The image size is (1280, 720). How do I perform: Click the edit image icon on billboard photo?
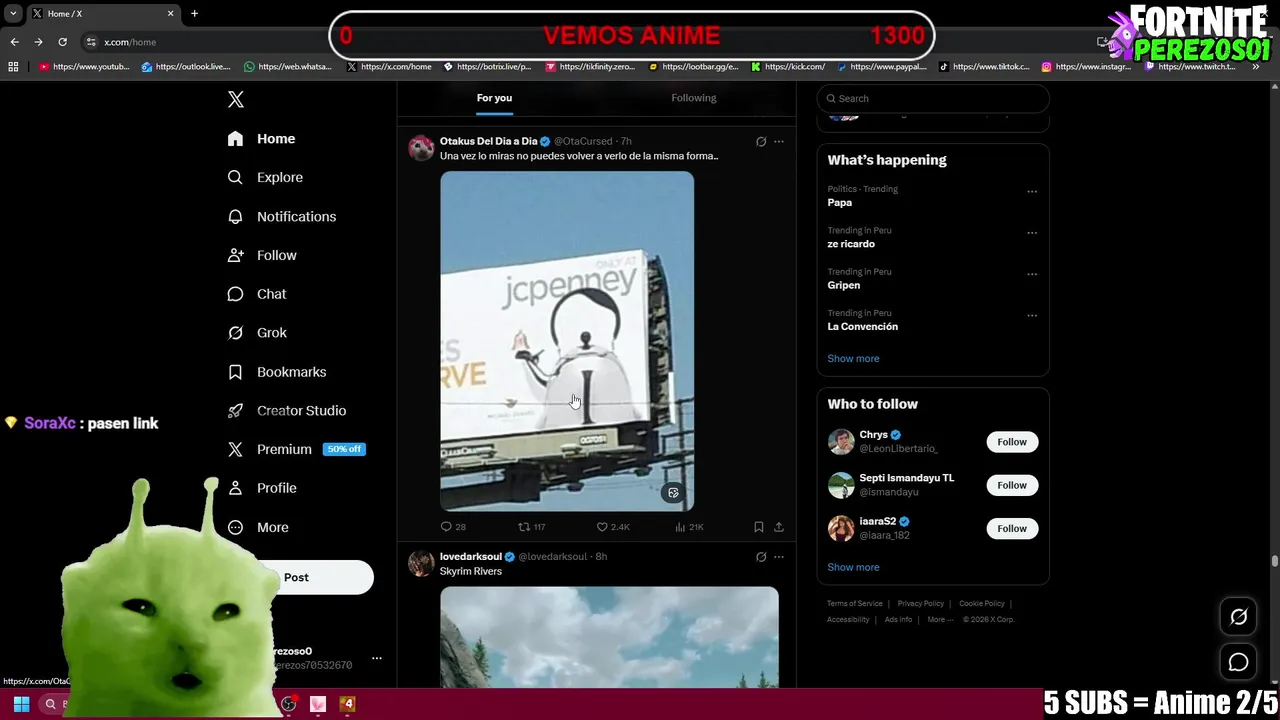[673, 493]
